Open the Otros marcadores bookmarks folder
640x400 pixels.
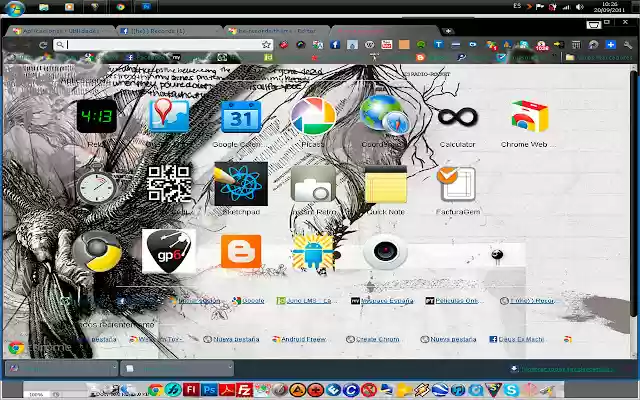pyautogui.click(x=599, y=58)
